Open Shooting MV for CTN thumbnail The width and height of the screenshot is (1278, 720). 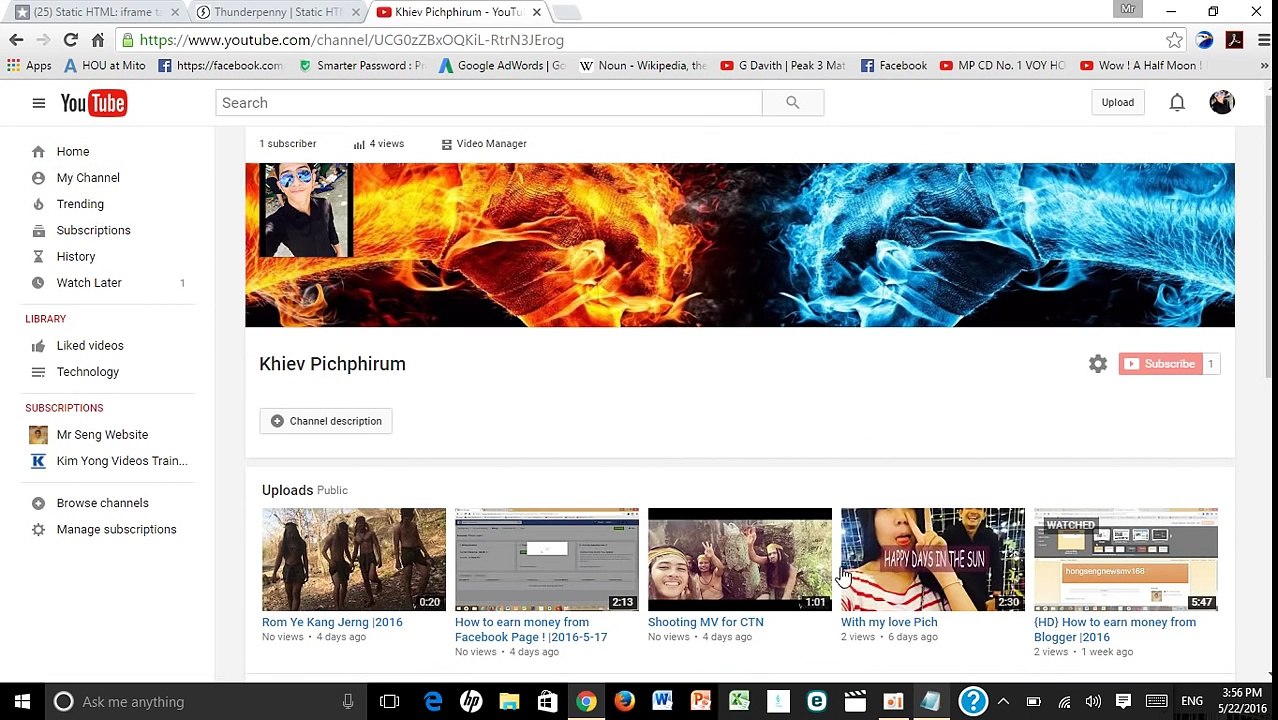tap(740, 559)
